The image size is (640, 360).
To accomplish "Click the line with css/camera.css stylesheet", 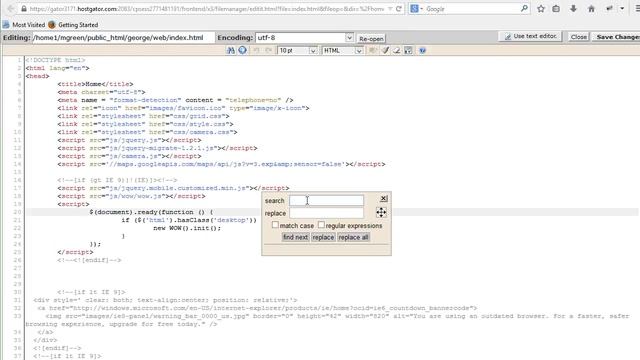I will 147,132.
